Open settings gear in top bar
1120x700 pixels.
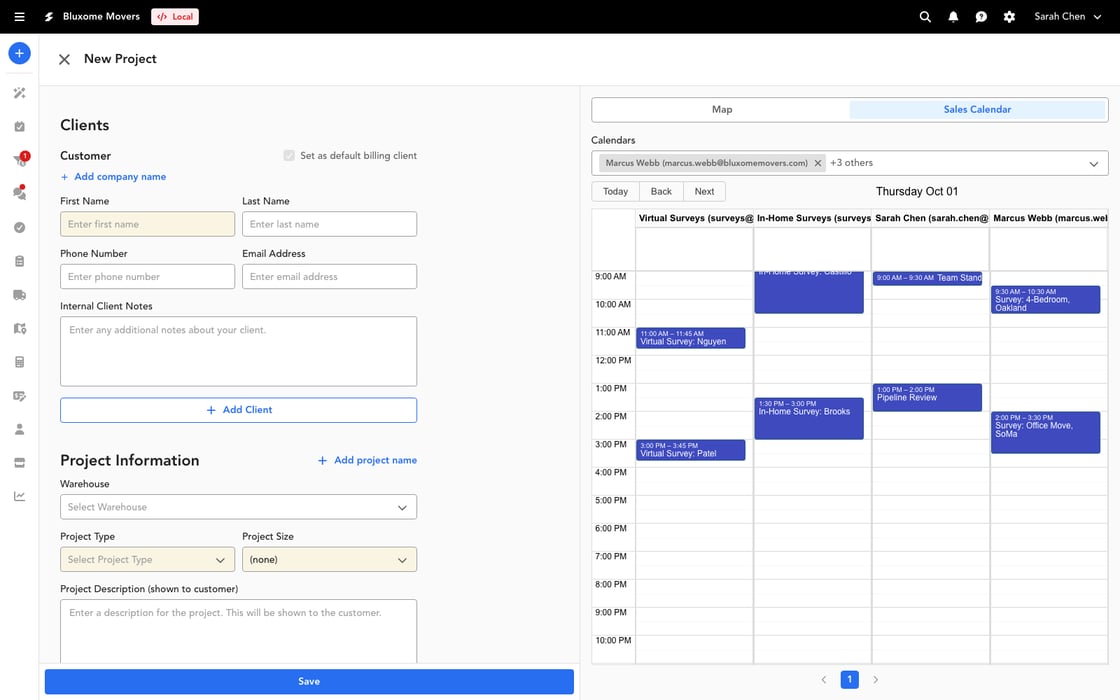pos(1009,16)
